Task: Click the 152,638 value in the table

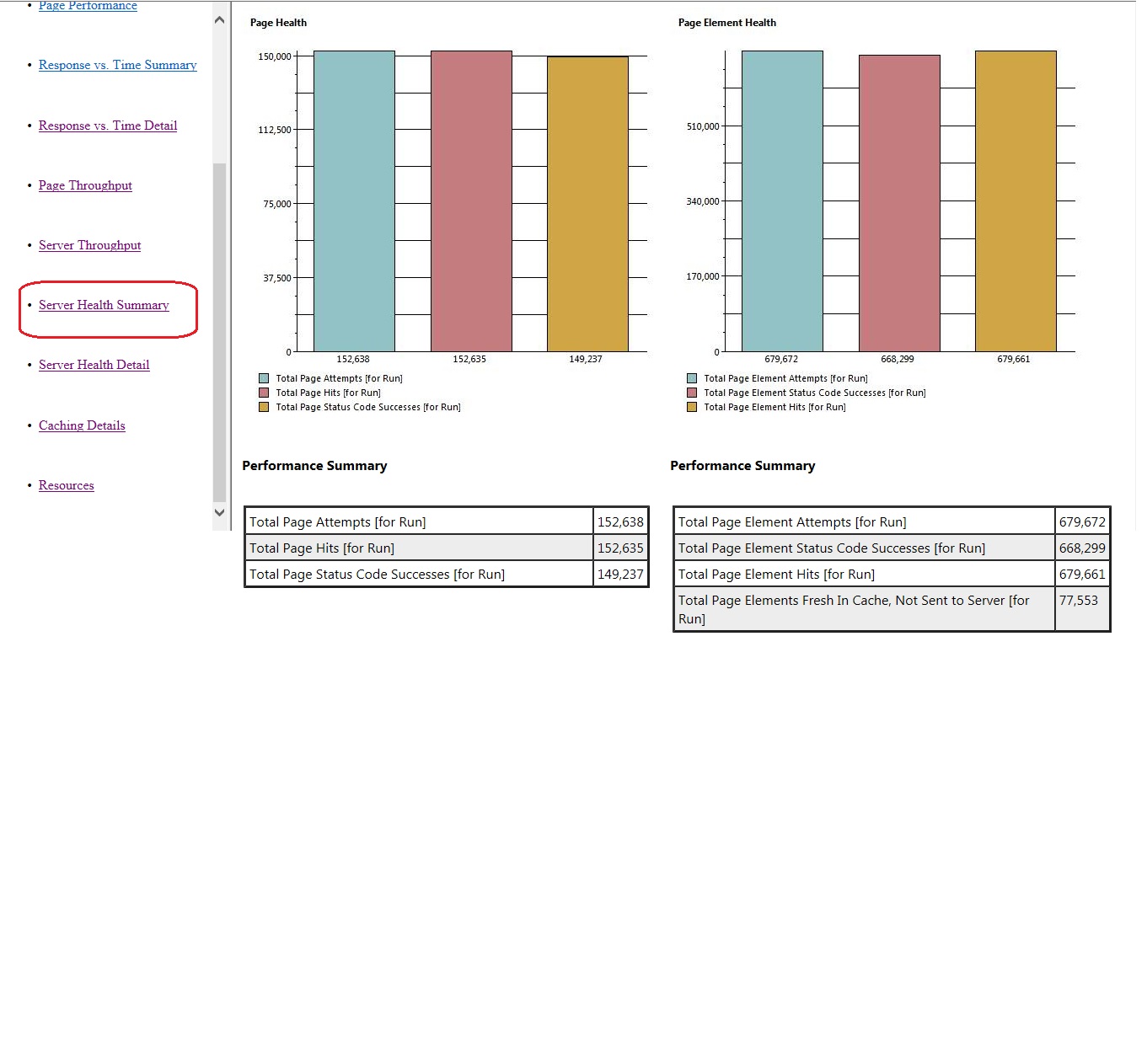Action: 620,521
